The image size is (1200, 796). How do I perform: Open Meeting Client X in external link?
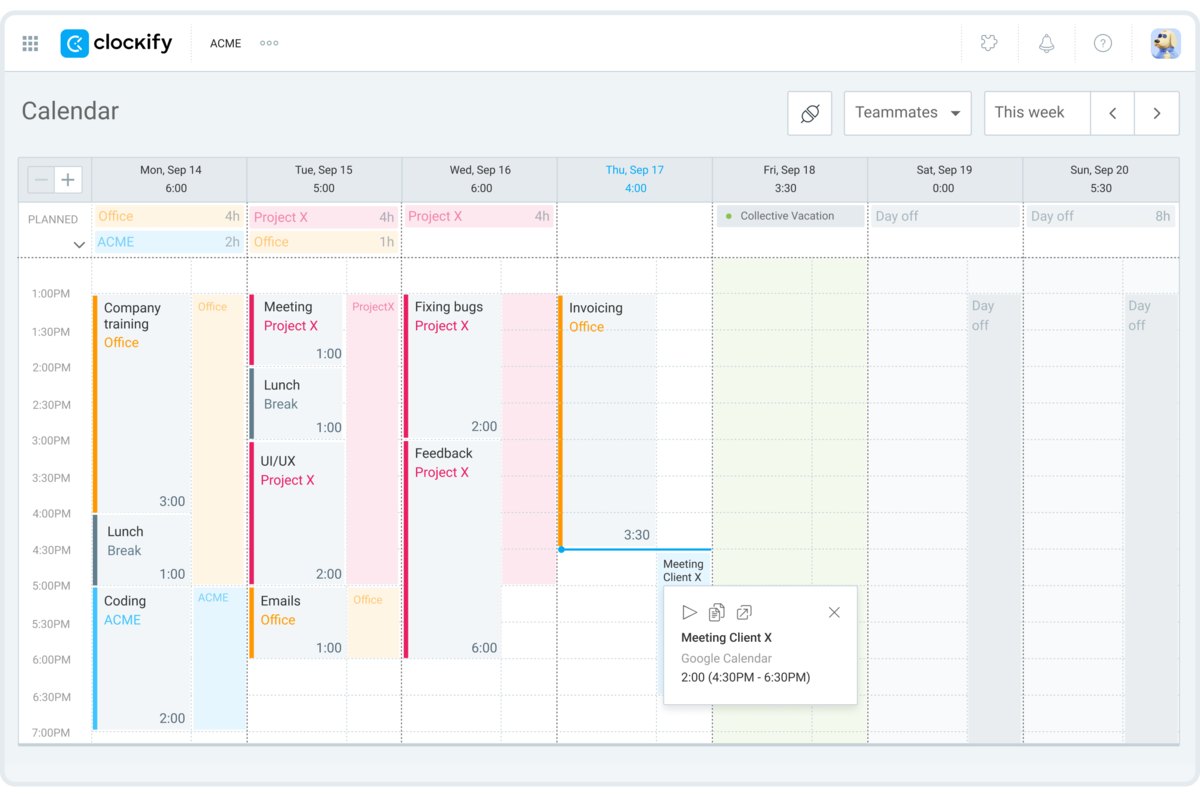point(744,612)
